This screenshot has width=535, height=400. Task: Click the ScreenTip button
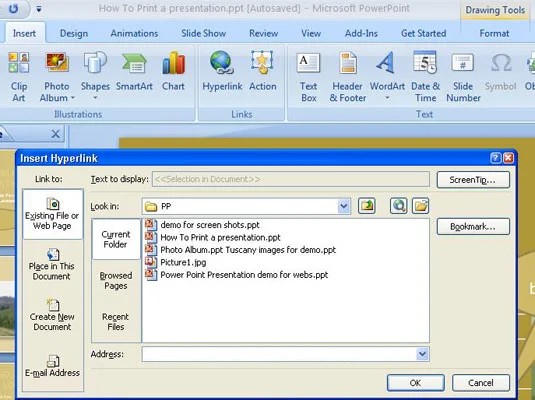point(473,180)
